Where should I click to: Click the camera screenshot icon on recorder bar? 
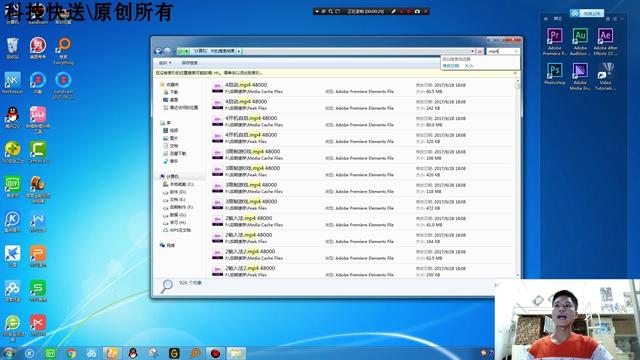[417, 11]
